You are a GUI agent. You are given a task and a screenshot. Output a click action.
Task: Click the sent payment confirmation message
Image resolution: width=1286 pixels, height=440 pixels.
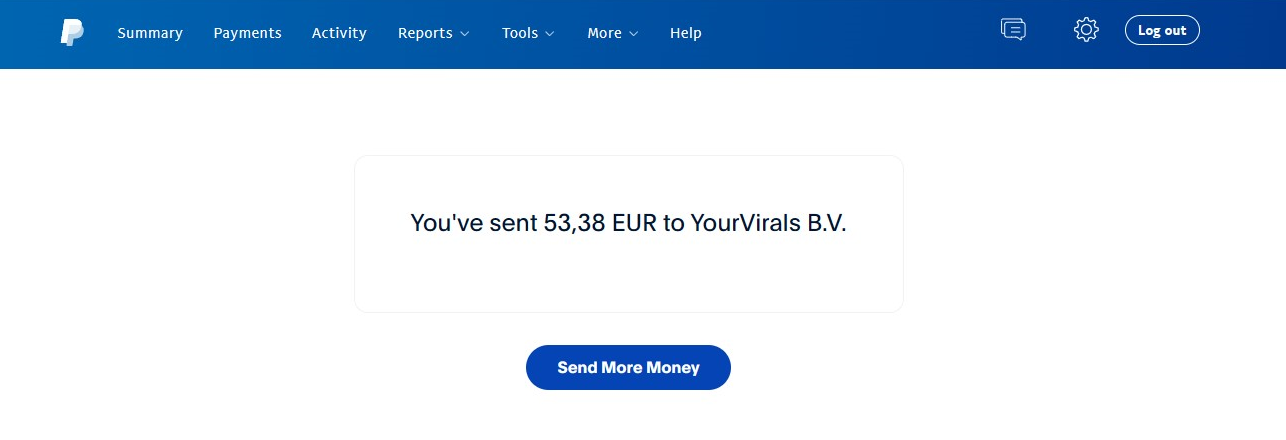pyautogui.click(x=628, y=223)
